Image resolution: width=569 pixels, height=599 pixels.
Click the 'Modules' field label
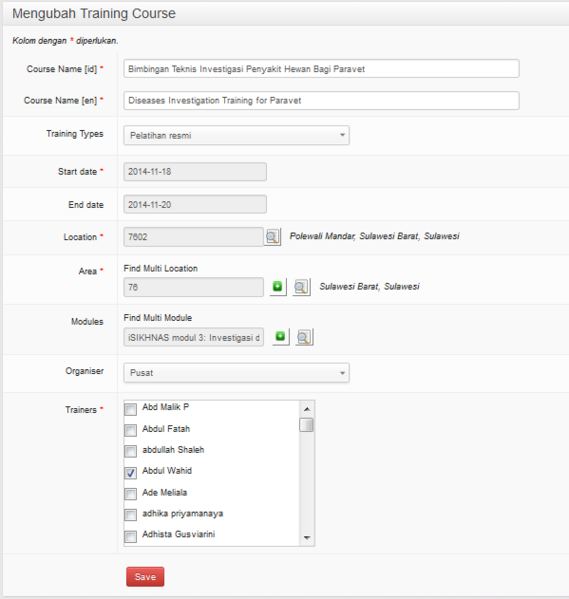pos(87,322)
